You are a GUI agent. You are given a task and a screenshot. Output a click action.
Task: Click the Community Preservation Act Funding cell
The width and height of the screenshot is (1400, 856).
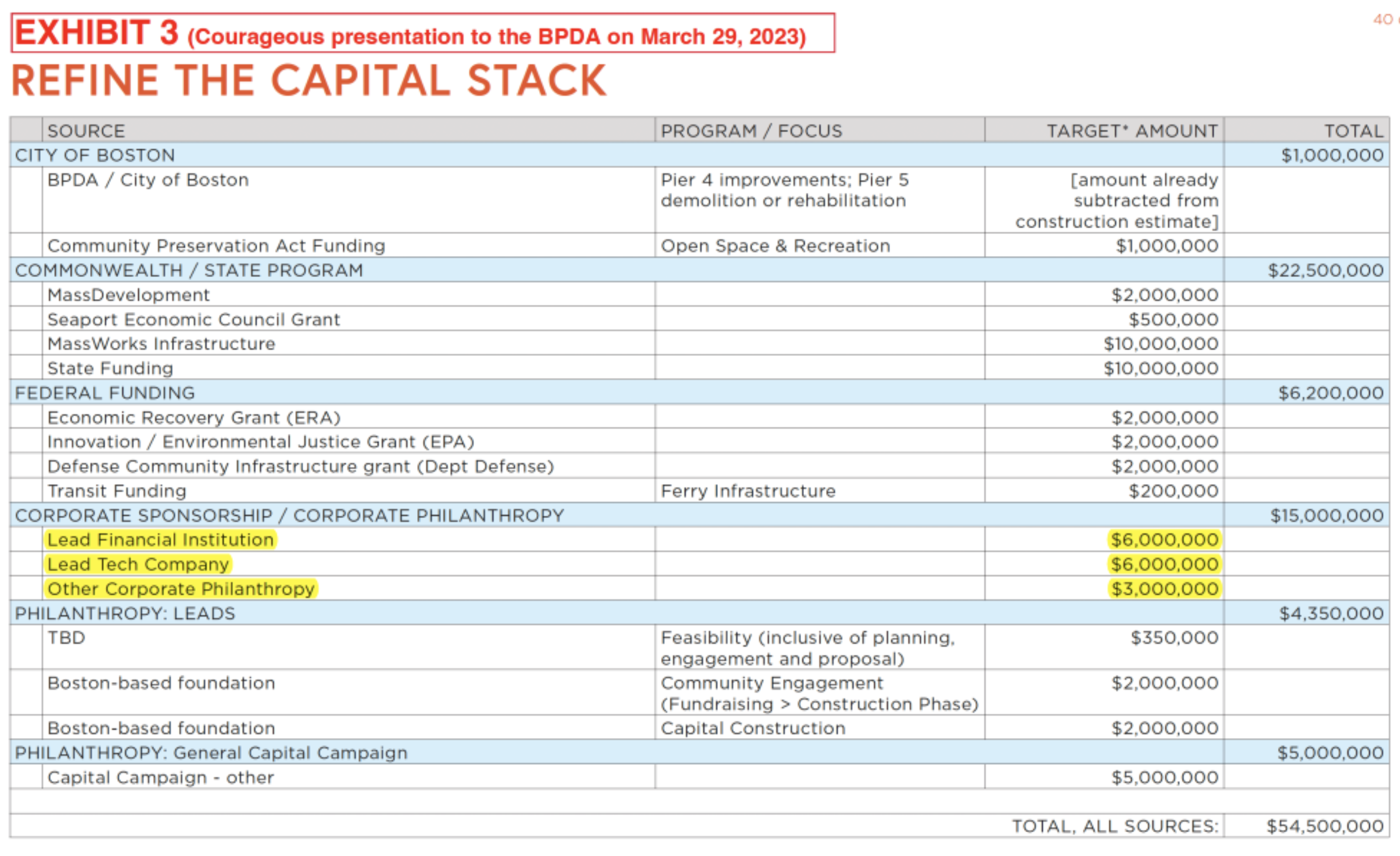[216, 246]
